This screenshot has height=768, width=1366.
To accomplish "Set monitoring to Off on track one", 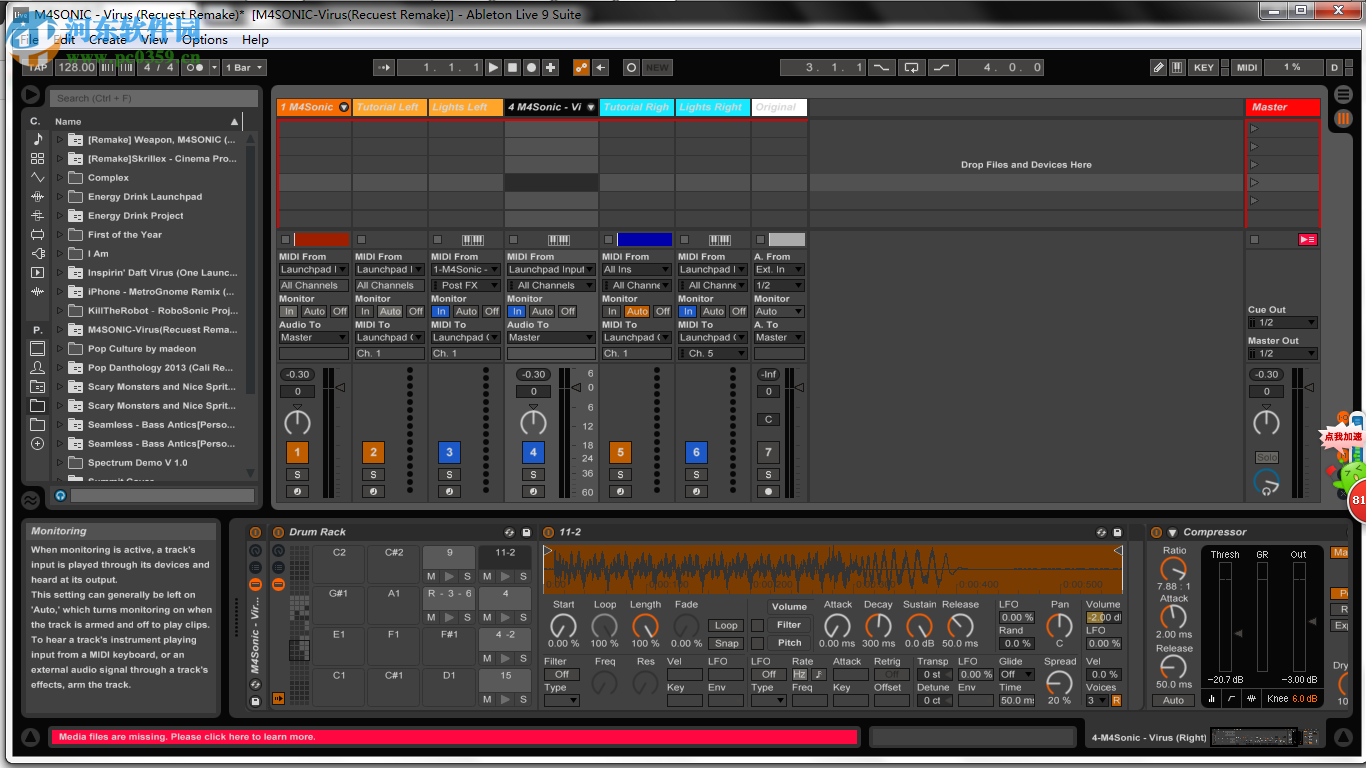I will tap(341, 311).
